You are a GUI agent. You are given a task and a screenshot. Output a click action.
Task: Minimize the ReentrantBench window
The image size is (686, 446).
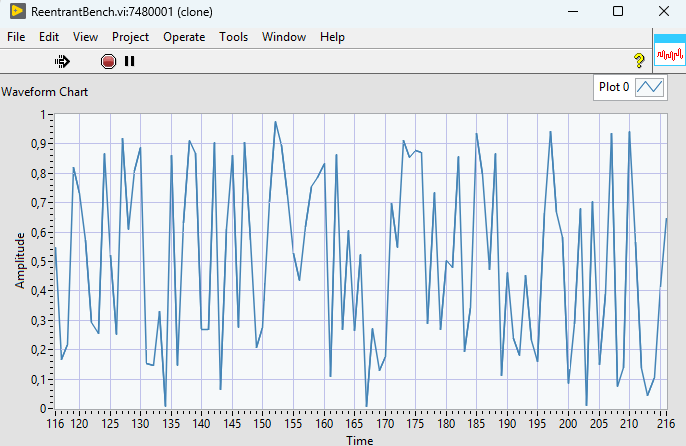click(x=573, y=11)
